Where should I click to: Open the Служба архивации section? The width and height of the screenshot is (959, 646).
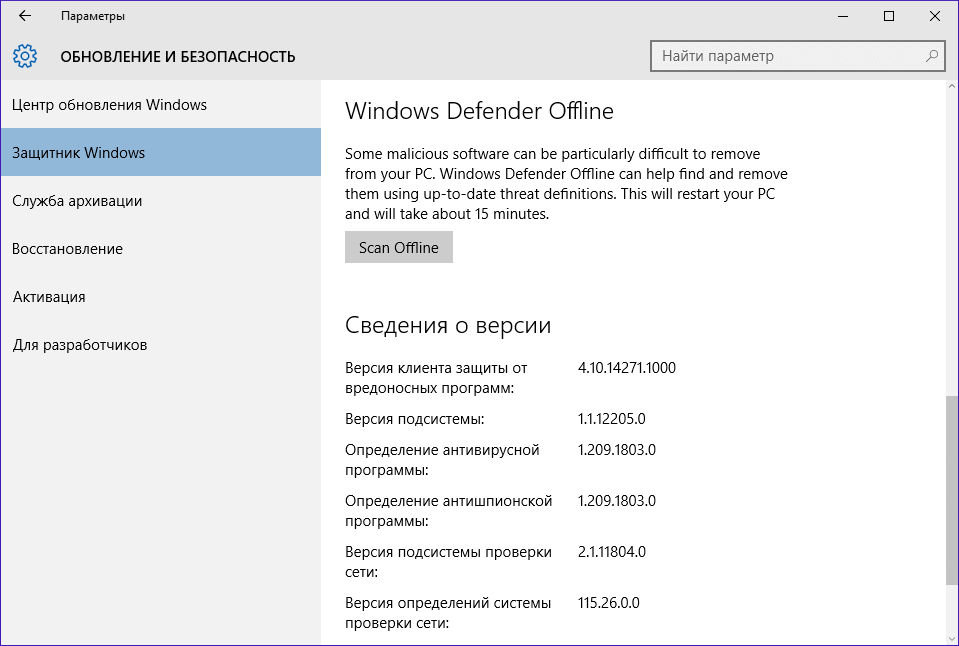(80, 200)
